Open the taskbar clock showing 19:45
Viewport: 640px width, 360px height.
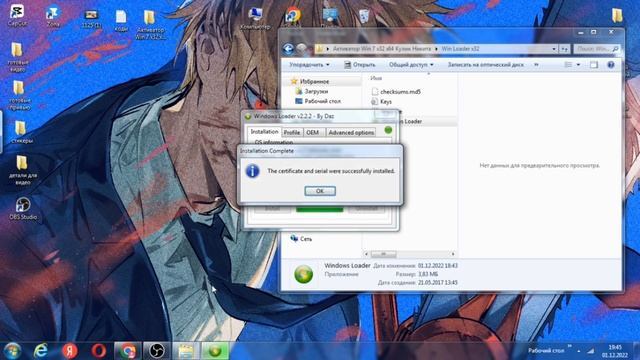tap(615, 351)
